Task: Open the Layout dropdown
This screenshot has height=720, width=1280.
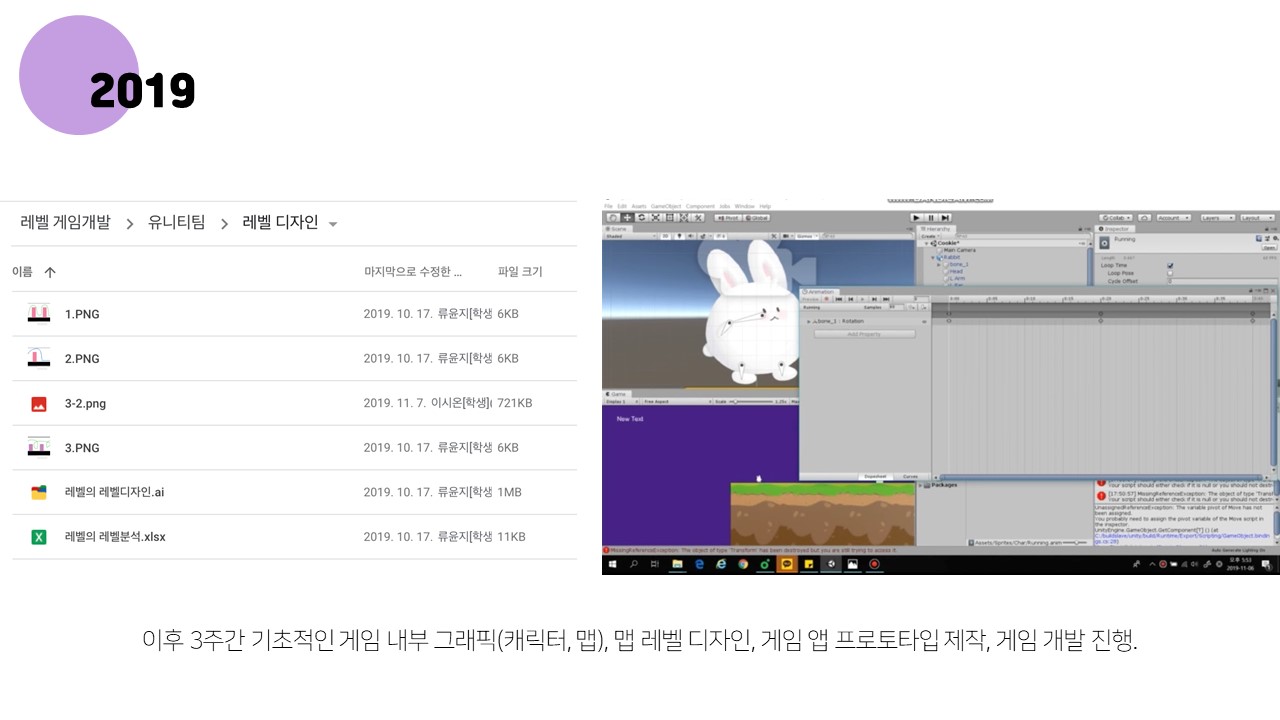Action: 1257,218
